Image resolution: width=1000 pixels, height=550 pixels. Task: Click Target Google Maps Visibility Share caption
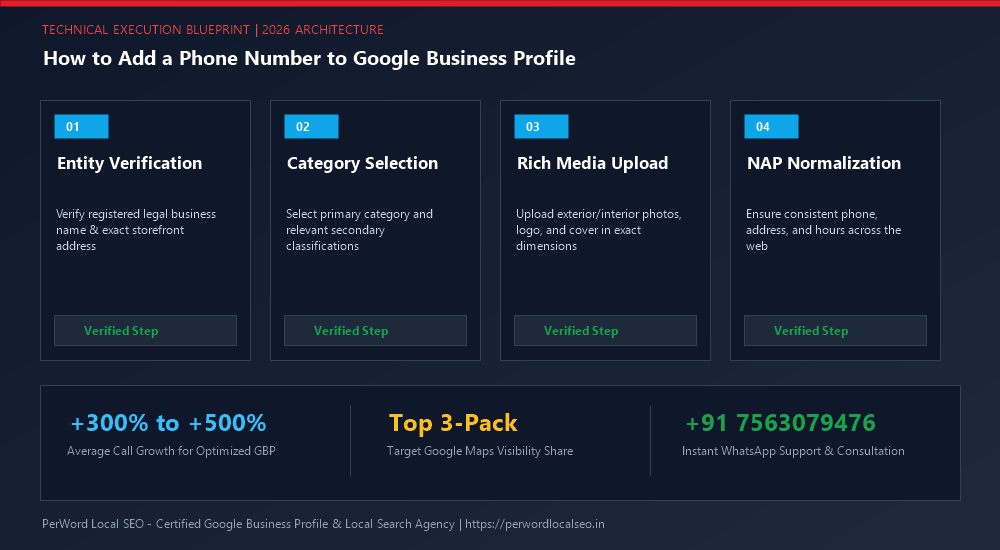click(480, 450)
